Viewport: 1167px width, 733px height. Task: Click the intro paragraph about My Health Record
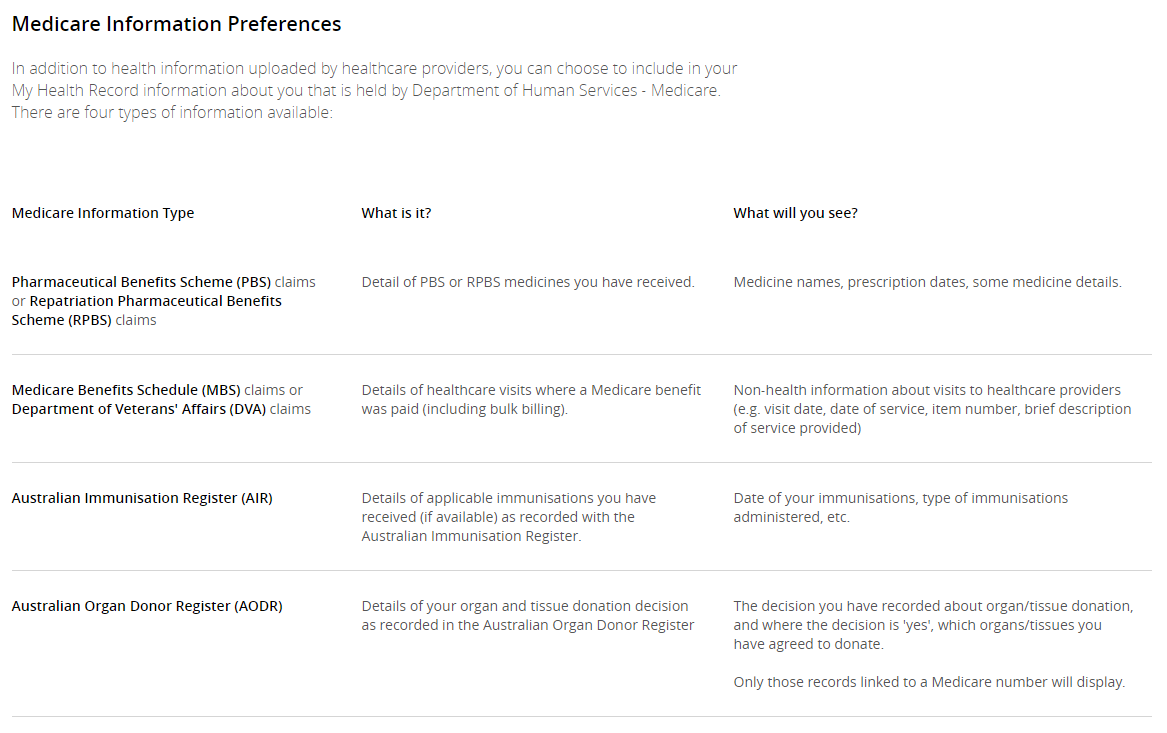[x=374, y=90]
